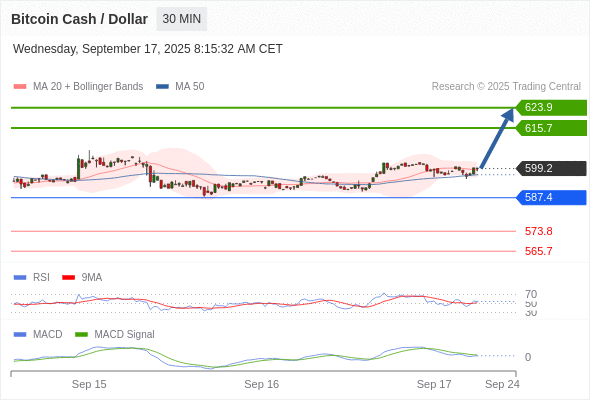Image resolution: width=590 pixels, height=400 pixels.
Task: Click the blue upward forecast arrow
Action: coord(497,138)
